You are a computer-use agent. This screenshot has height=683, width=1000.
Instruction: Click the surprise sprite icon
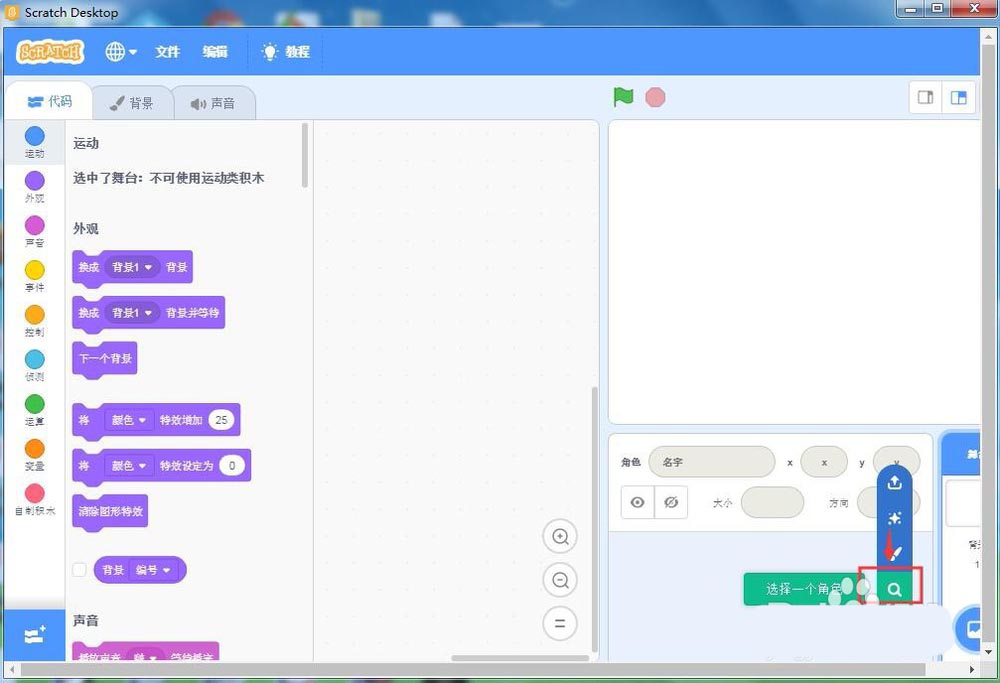click(x=893, y=517)
